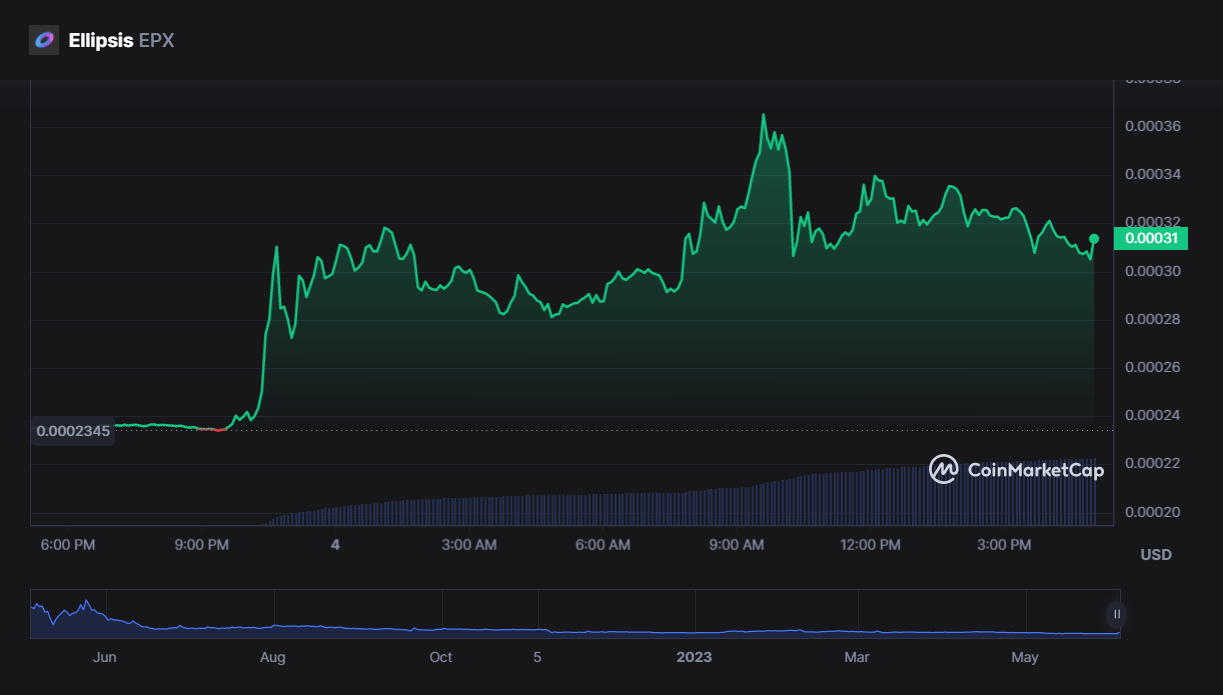
Task: Click the USD currency label
Action: click(1156, 554)
